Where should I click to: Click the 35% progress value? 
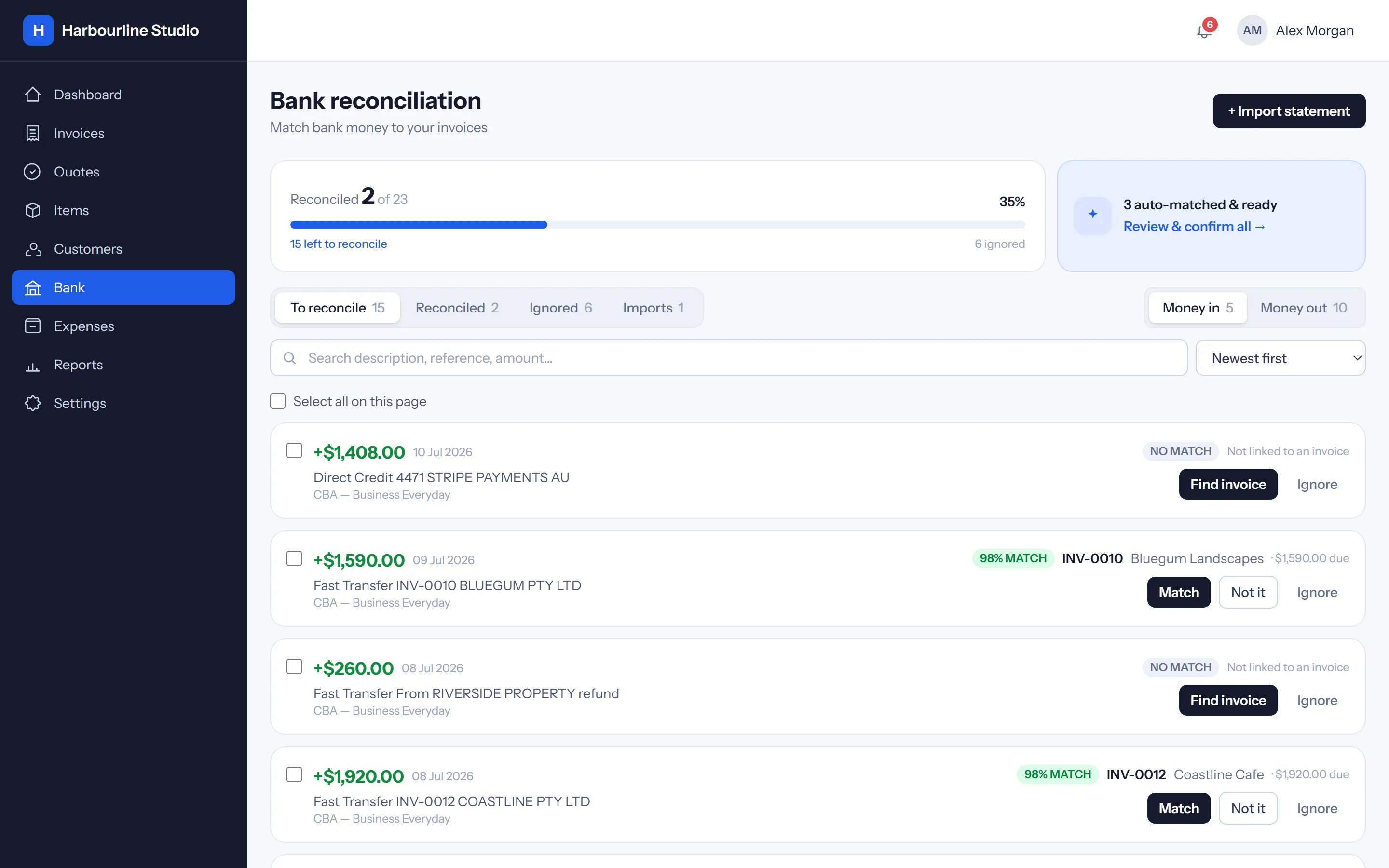[1012, 202]
